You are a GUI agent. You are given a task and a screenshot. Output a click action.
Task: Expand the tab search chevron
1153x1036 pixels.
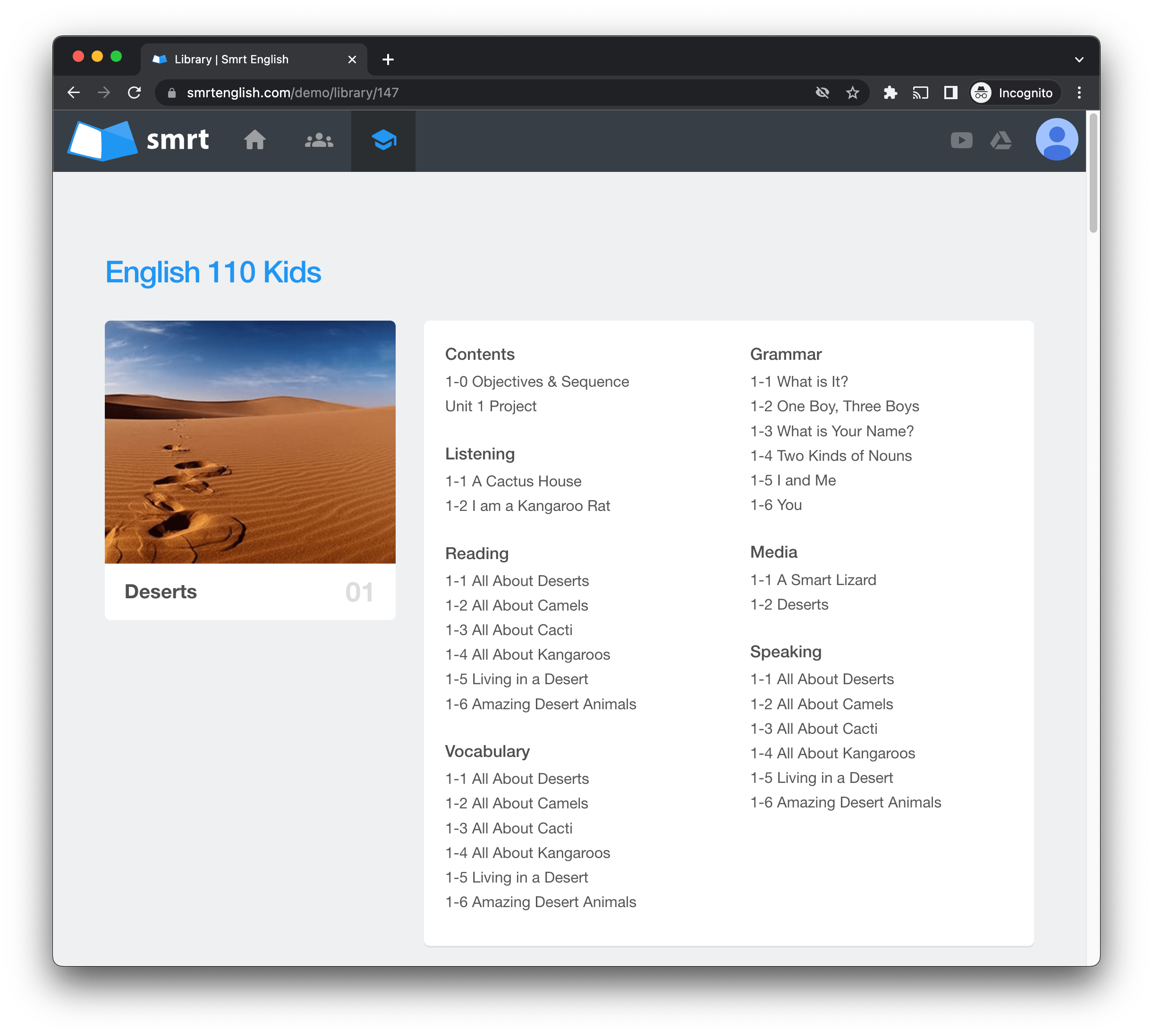[1078, 60]
